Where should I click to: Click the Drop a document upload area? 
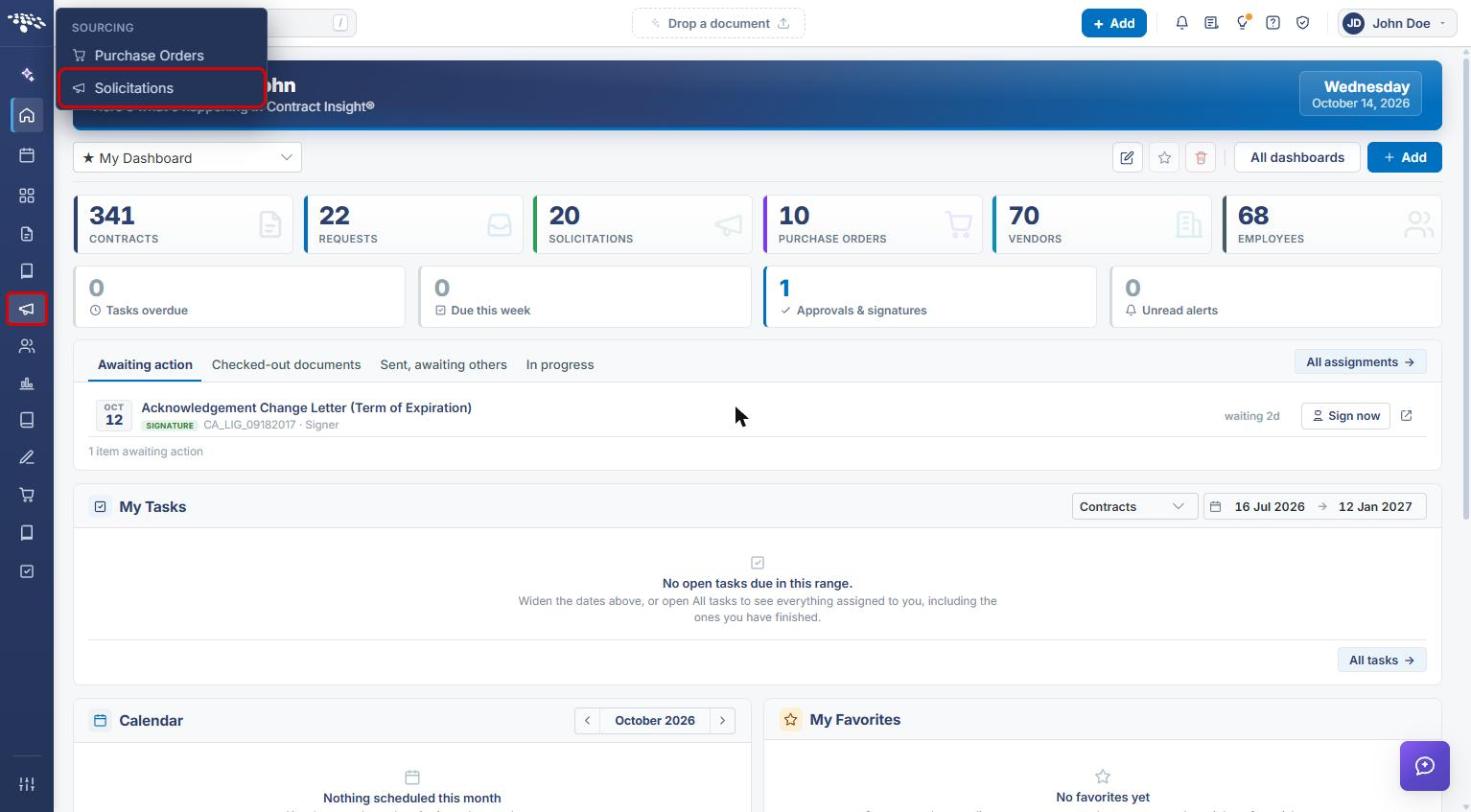[x=718, y=23]
